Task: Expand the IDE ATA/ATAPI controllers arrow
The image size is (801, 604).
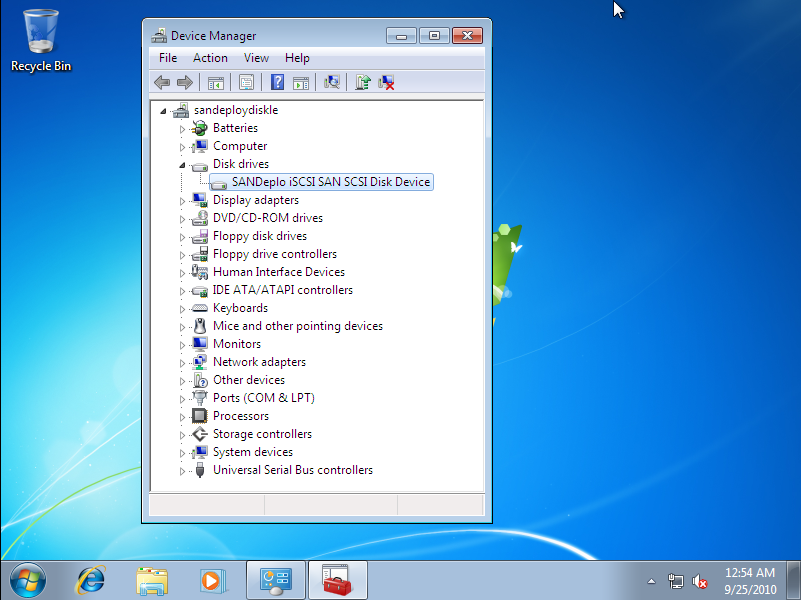Action: (x=182, y=291)
